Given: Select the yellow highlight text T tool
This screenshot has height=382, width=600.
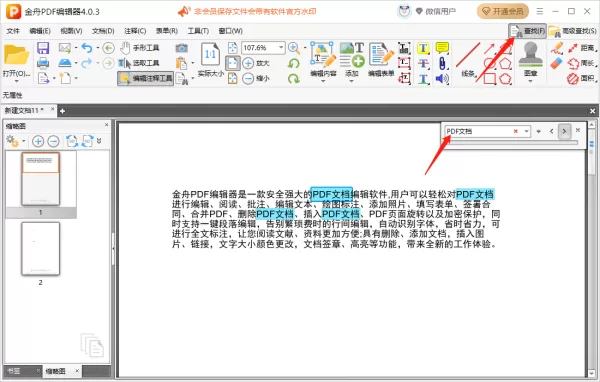Looking at the screenshot, I should click(x=423, y=48).
